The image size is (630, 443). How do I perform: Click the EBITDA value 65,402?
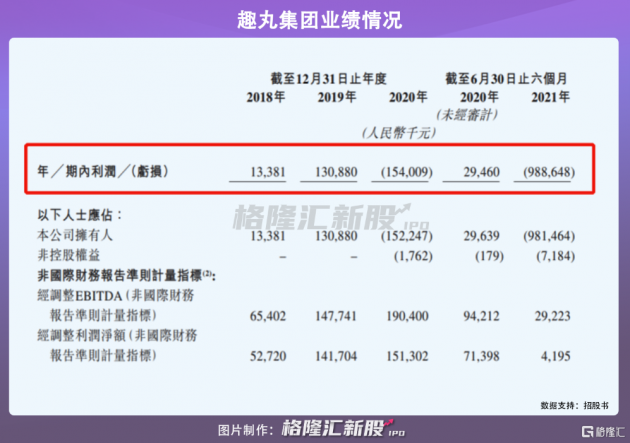pos(268,316)
